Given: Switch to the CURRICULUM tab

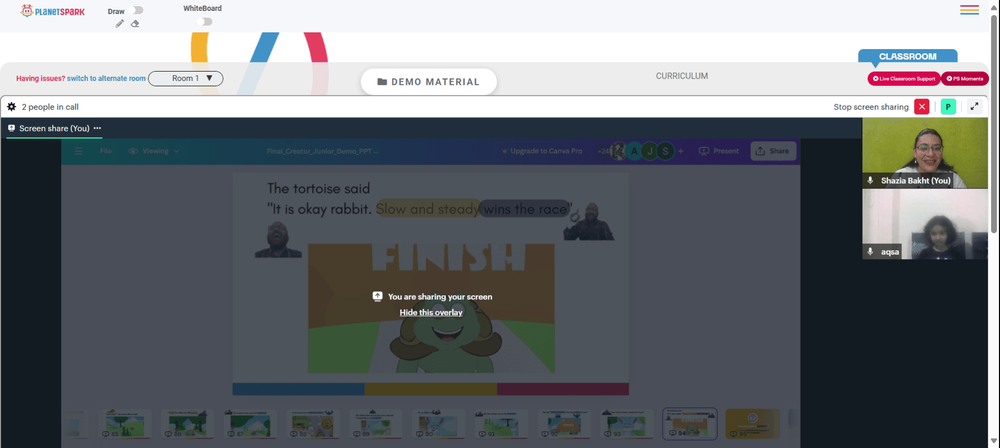Looking at the screenshot, I should 682,76.
